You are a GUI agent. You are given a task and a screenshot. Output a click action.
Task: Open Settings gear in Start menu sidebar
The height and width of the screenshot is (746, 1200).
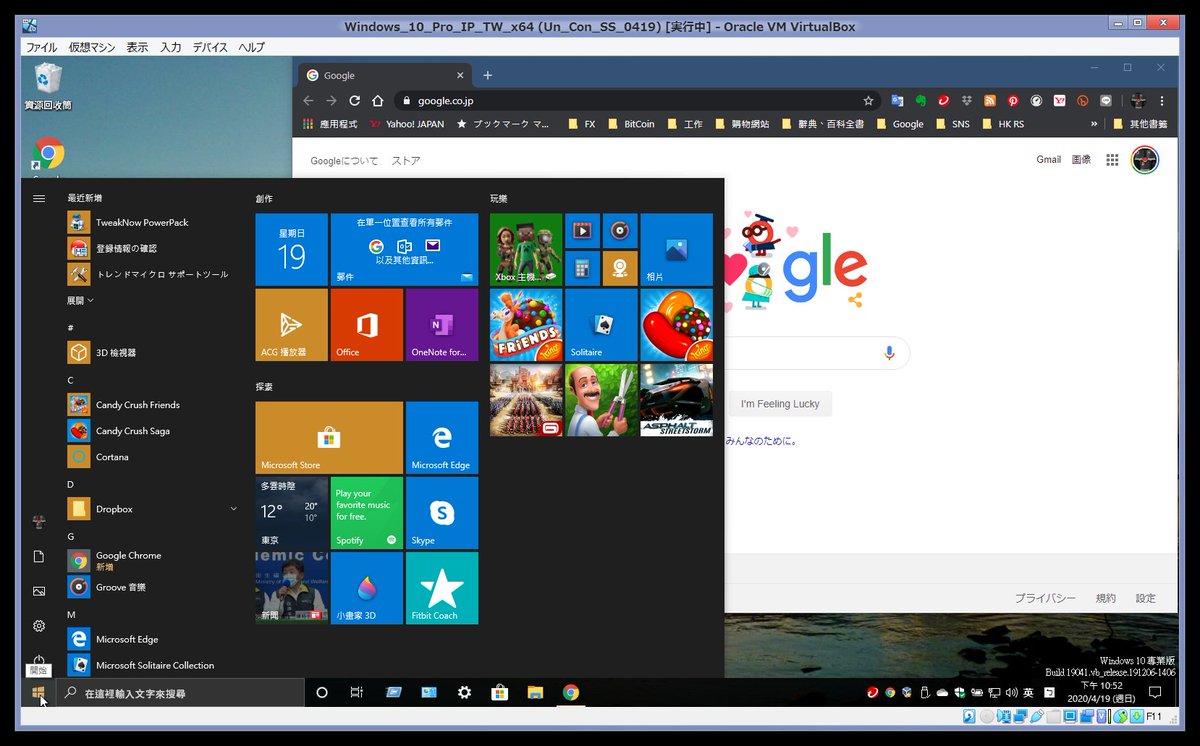click(39, 626)
